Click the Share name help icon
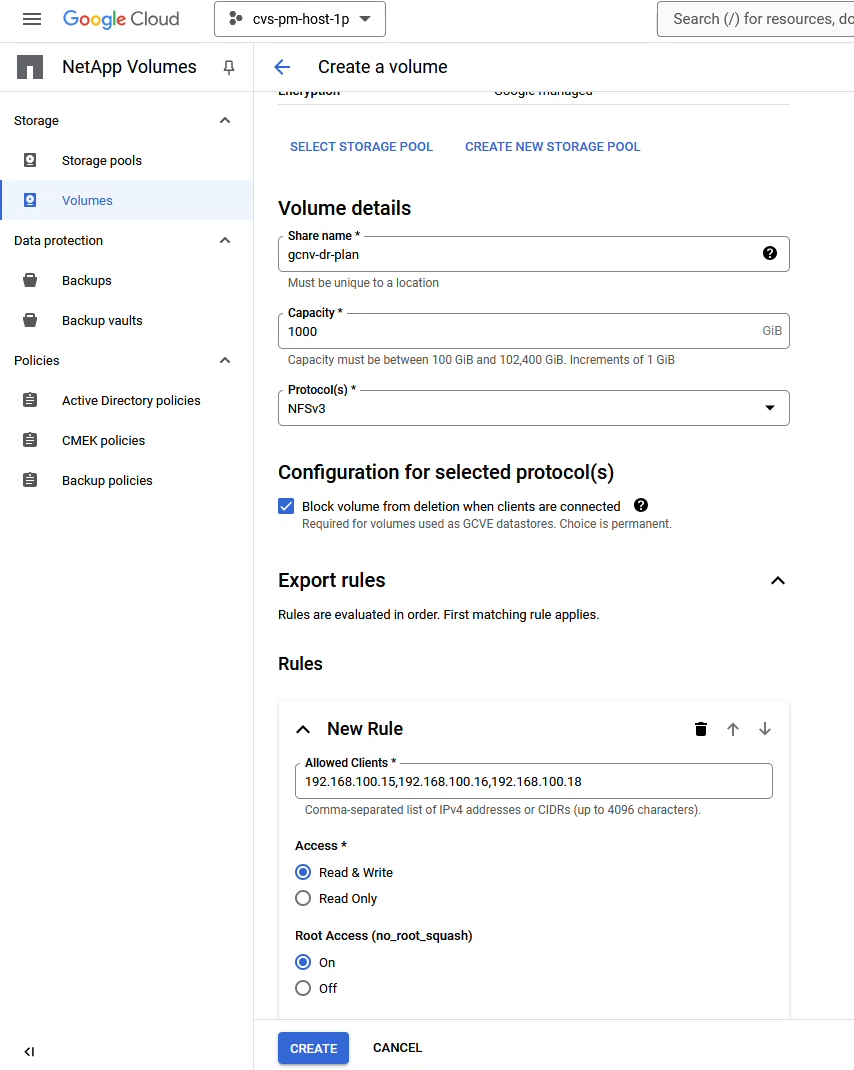Viewport: 854px width, 1070px height. click(x=769, y=253)
